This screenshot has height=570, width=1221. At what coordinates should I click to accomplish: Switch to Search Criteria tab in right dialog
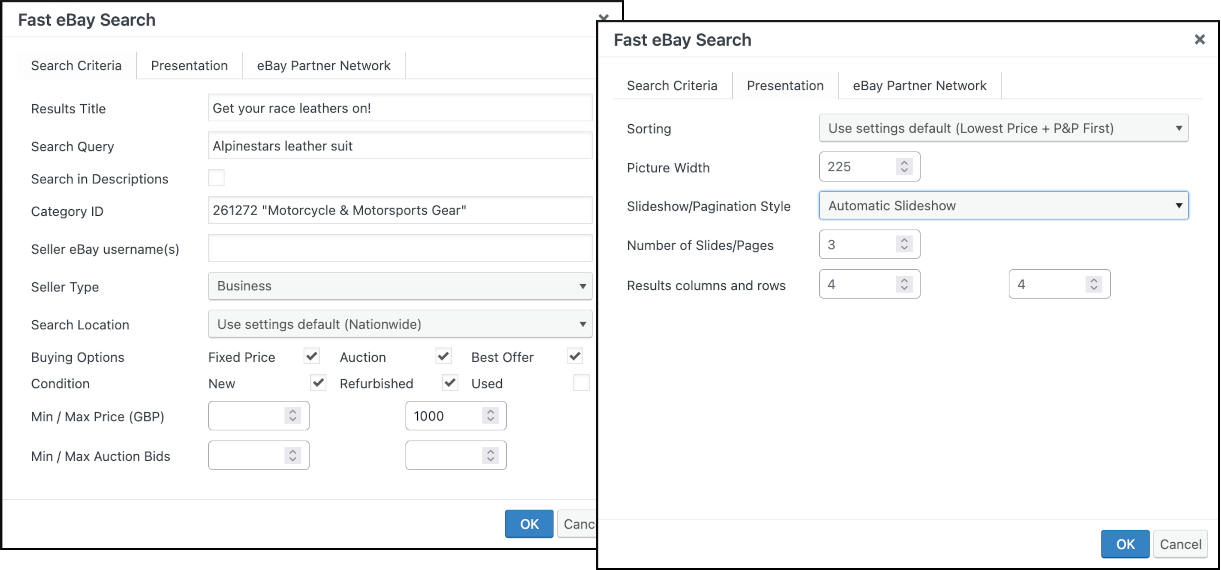672,86
